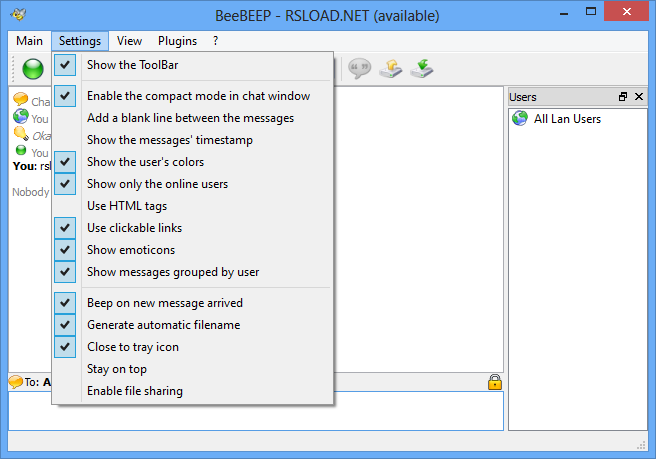Click the globe icon beside All Lan Users
The width and height of the screenshot is (656, 459).
[520, 118]
